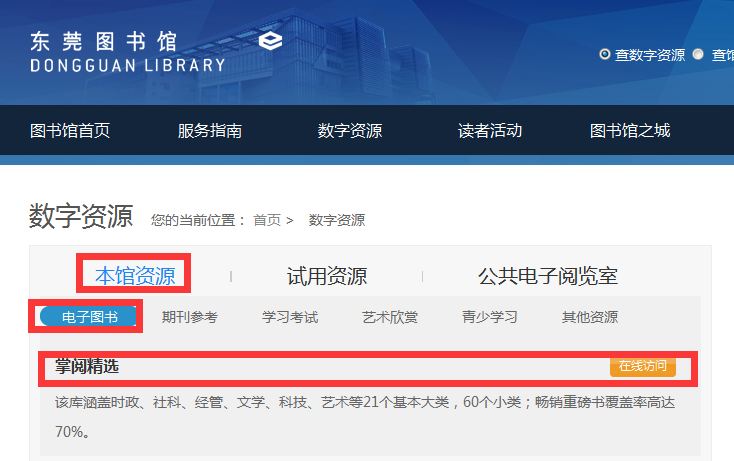Select the 查数字资源 radio button
This screenshot has height=461, width=734.
(x=604, y=54)
